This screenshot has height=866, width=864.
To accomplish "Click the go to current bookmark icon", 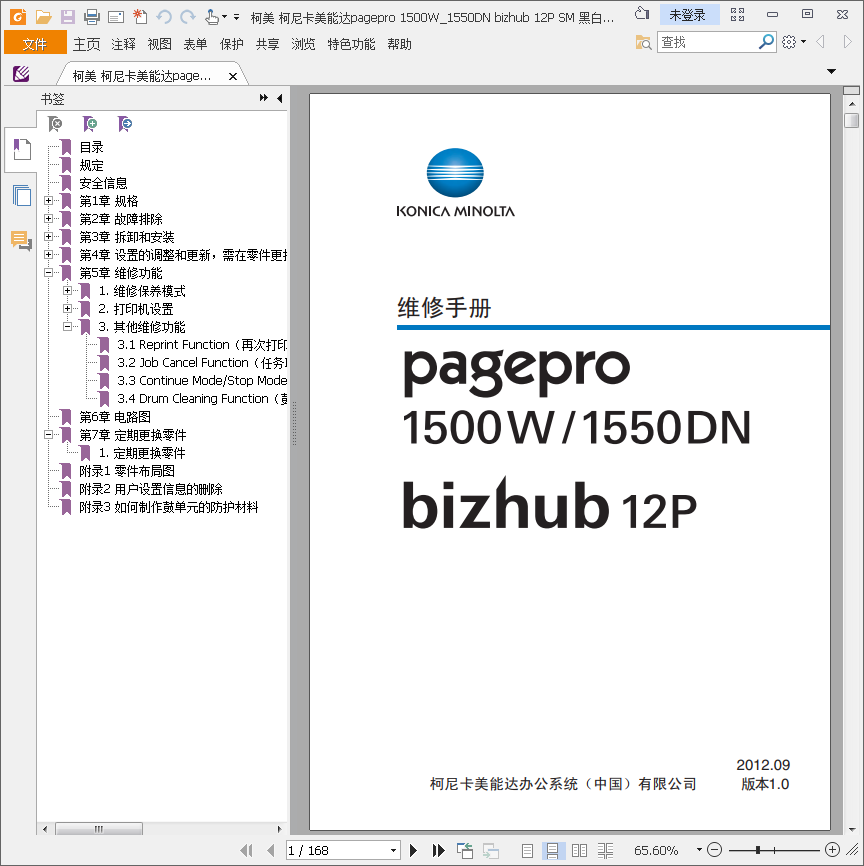I will coord(125,124).
